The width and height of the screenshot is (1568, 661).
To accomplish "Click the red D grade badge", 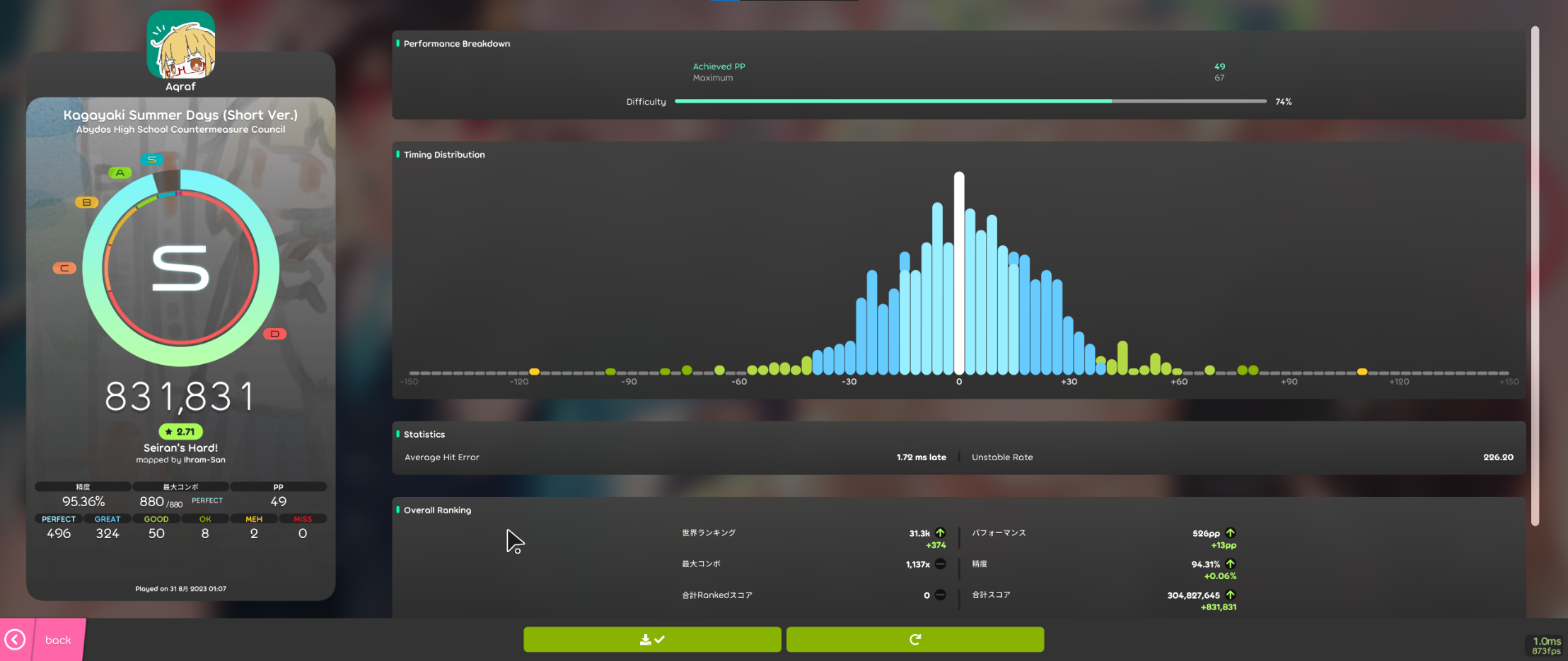I will pyautogui.click(x=274, y=334).
